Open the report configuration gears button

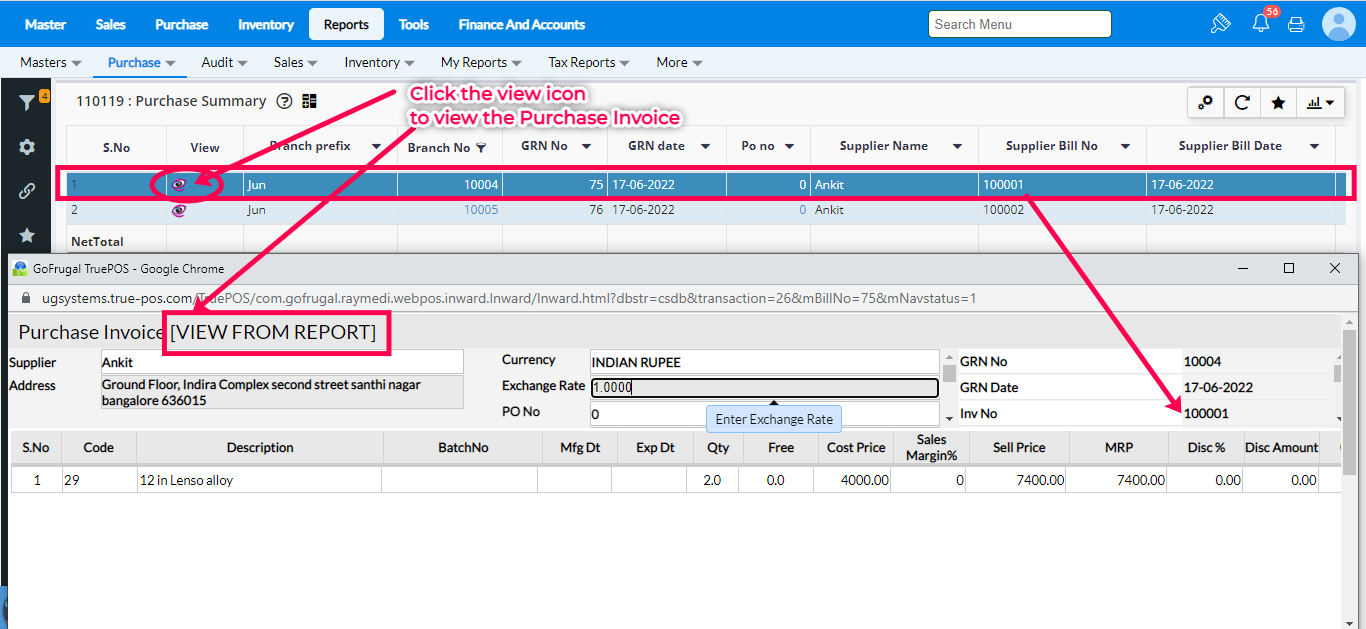click(1206, 102)
